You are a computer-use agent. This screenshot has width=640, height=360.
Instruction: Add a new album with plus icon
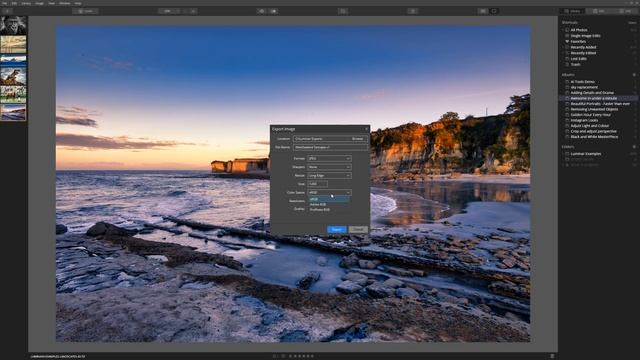click(634, 75)
